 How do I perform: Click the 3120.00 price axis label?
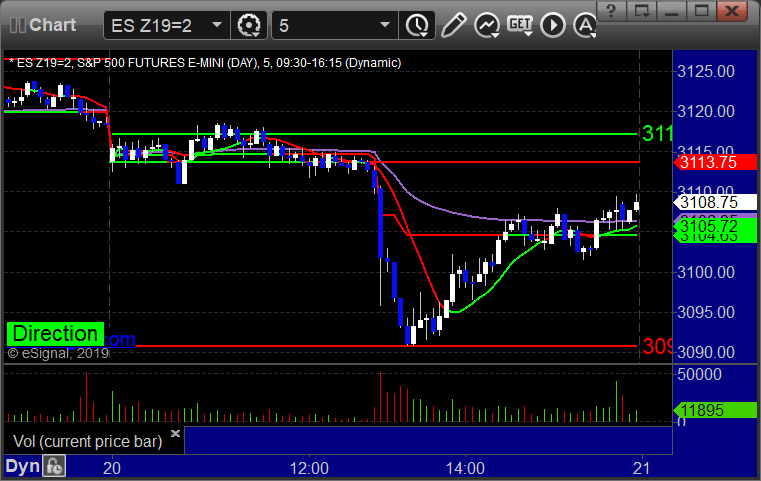(706, 111)
